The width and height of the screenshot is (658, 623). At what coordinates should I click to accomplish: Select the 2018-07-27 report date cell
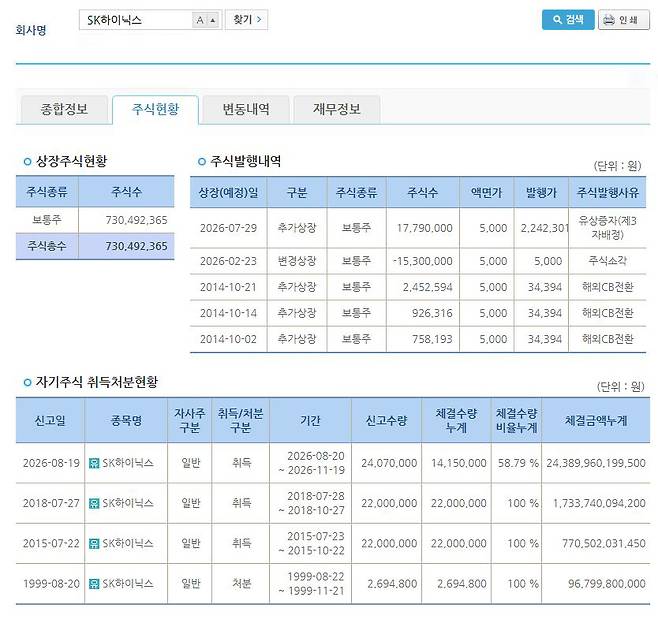click(51, 503)
